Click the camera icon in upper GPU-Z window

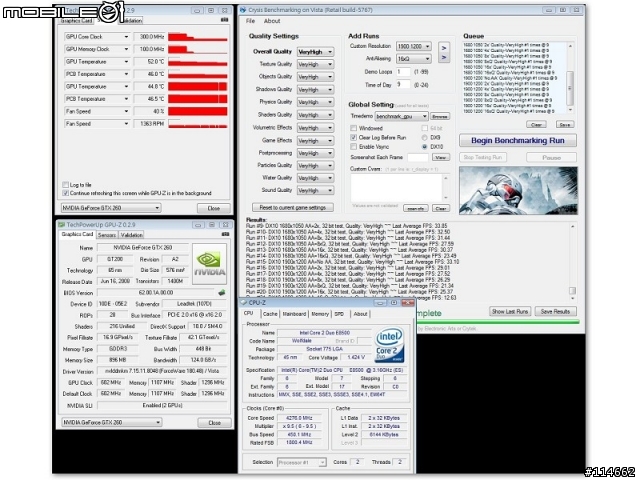(x=224, y=20)
